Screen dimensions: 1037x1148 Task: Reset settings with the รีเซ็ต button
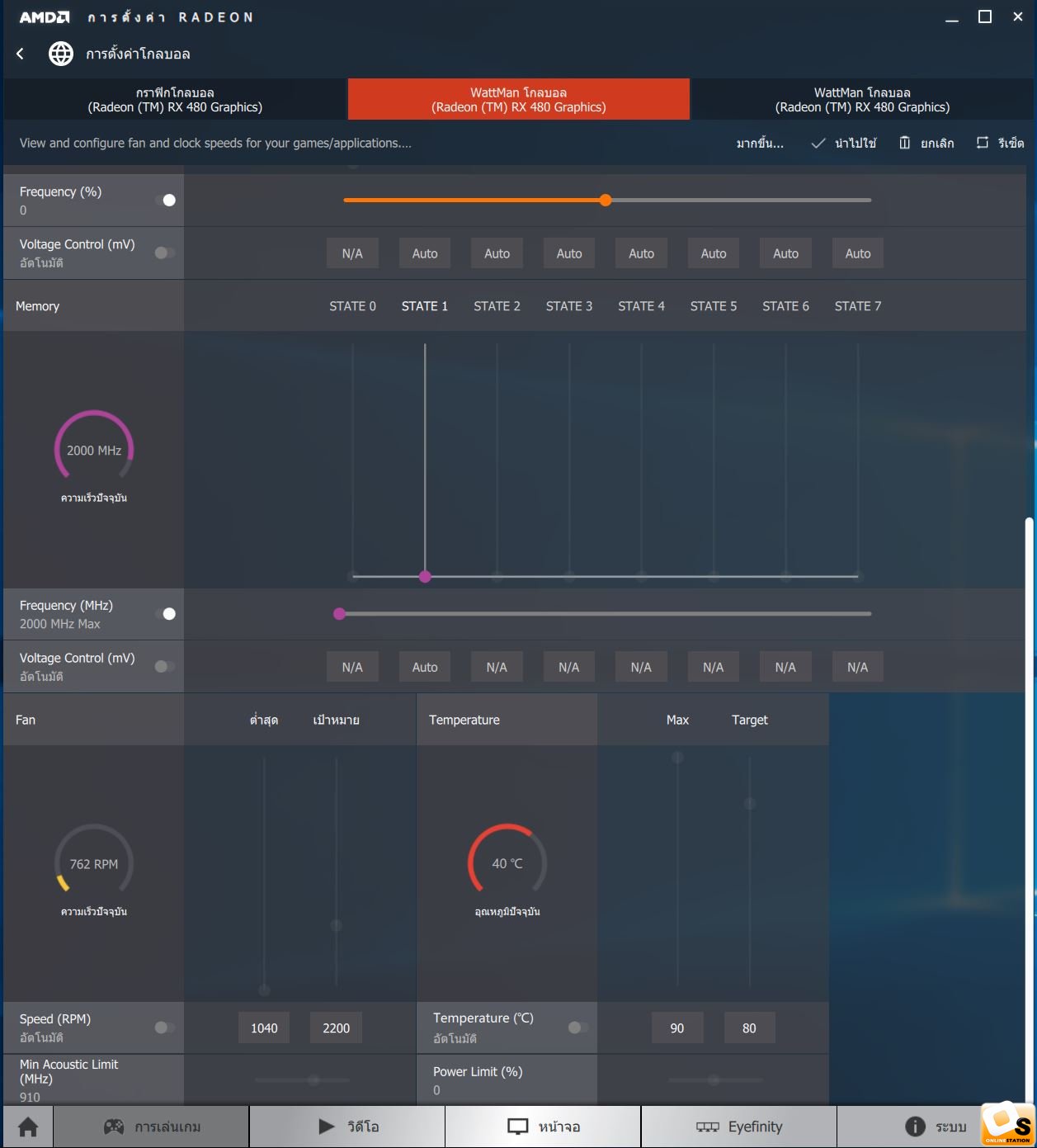point(1000,143)
